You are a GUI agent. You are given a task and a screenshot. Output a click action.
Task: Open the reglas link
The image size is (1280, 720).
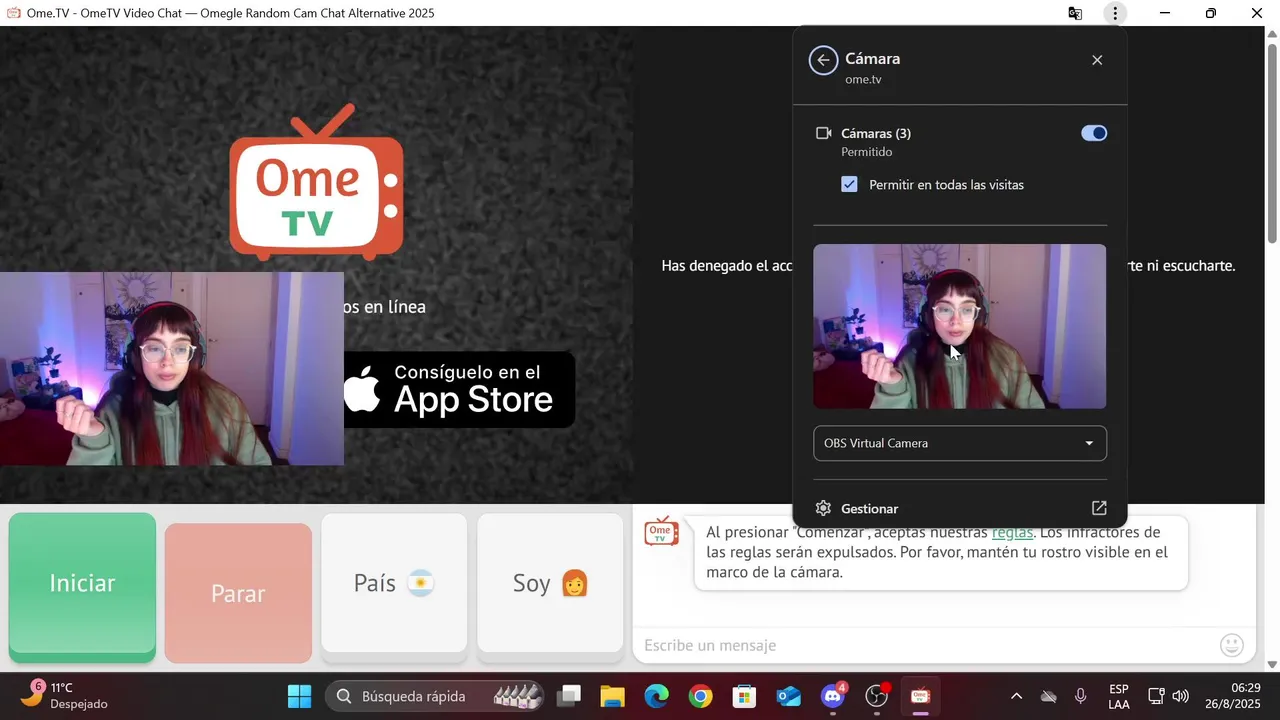pos(1012,532)
